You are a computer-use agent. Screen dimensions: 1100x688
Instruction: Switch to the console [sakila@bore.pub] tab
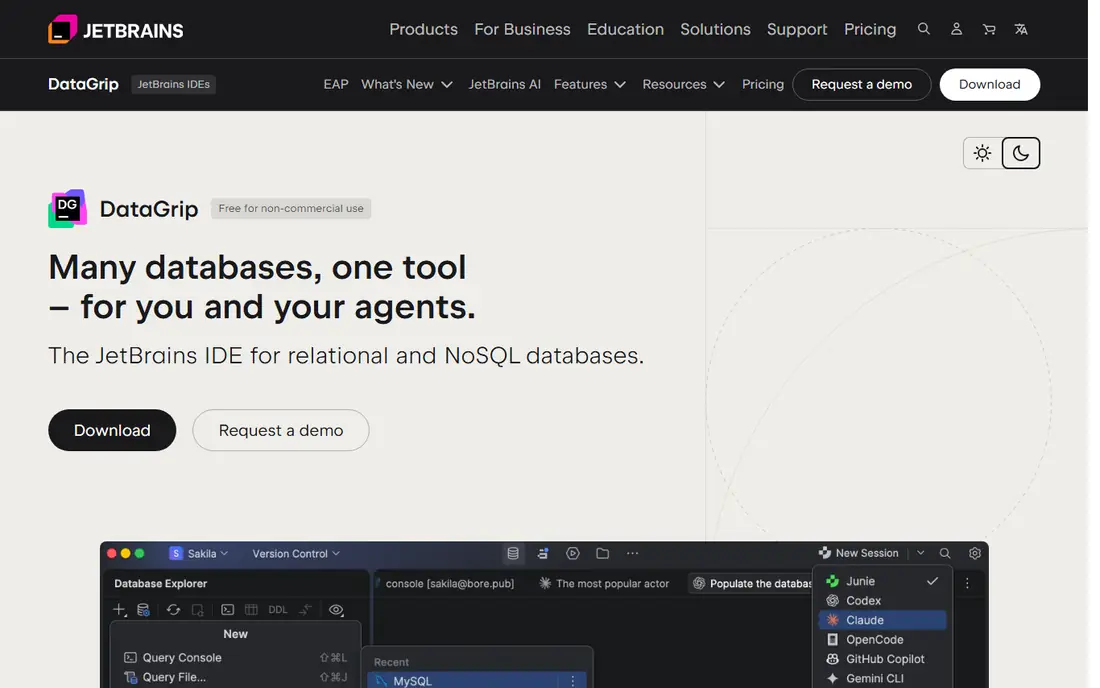tap(450, 584)
